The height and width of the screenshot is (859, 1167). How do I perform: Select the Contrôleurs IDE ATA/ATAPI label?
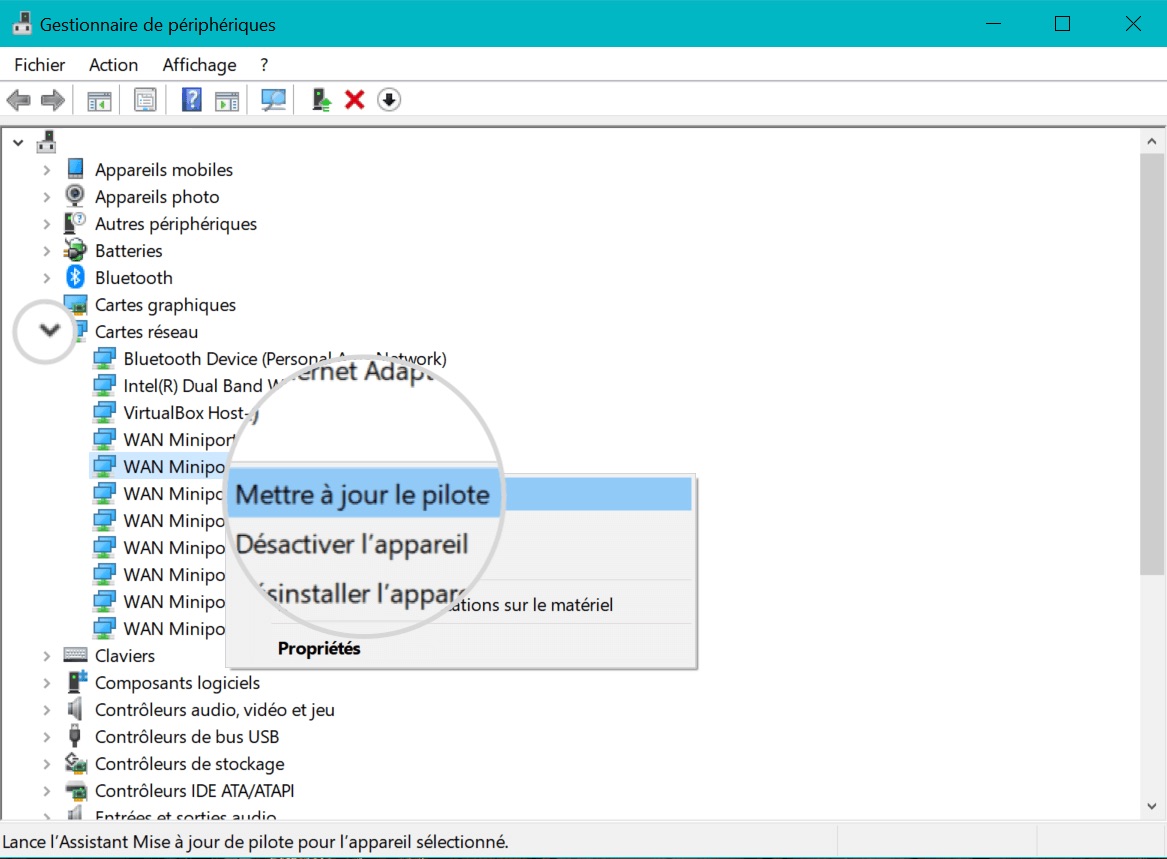tap(194, 791)
